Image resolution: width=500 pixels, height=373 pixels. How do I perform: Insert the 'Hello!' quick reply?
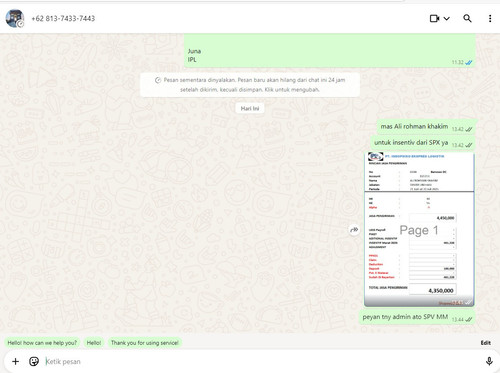[94, 343]
